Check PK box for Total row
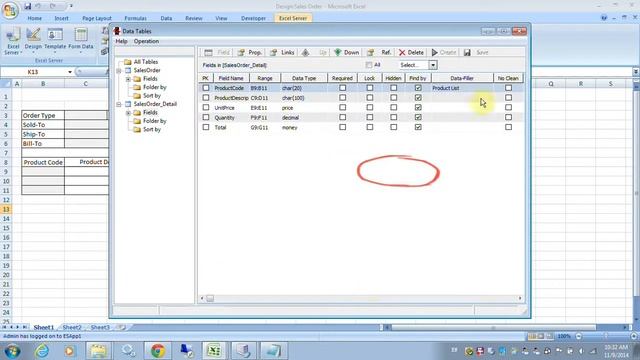Screen dimensions: 640x360 point(206,127)
